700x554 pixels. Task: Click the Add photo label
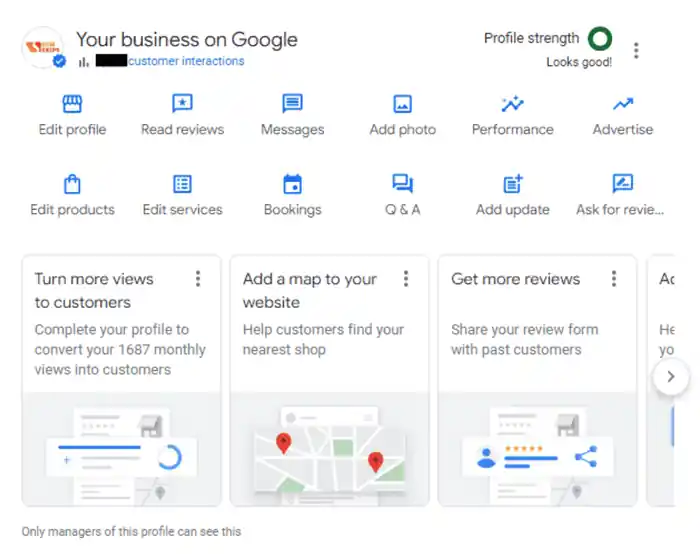[403, 129]
